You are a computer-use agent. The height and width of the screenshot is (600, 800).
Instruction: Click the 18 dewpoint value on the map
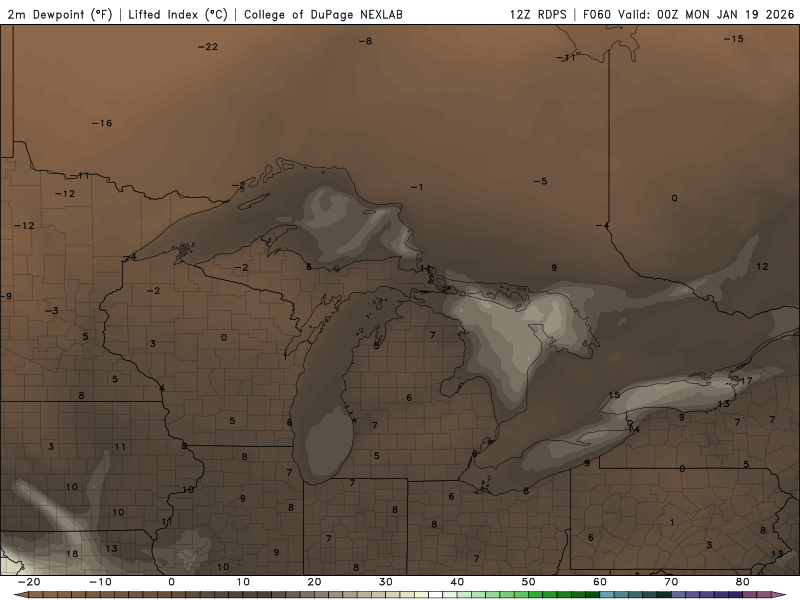pyautogui.click(x=72, y=554)
